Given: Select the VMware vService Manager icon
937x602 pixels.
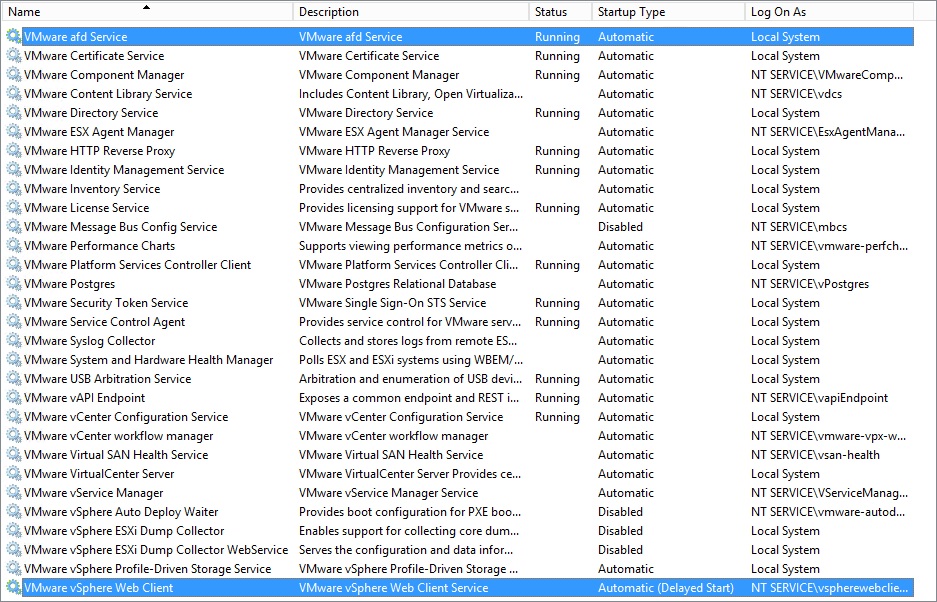Looking at the screenshot, I should [x=14, y=493].
